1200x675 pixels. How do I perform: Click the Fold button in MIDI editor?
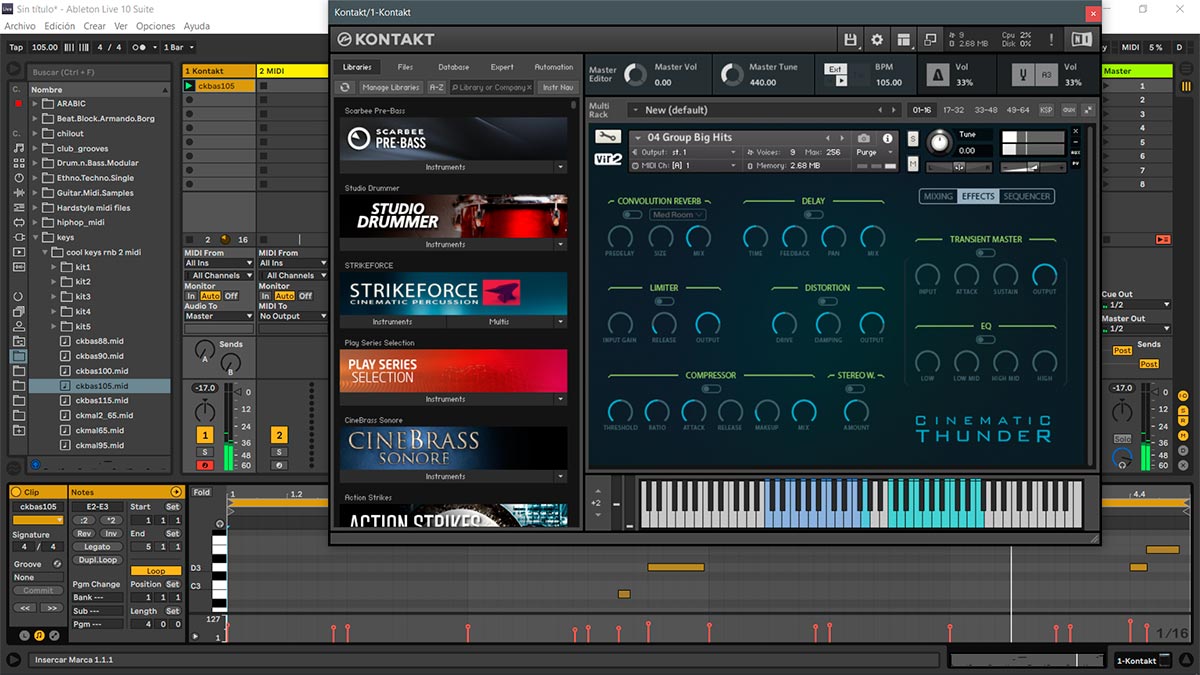pos(202,492)
